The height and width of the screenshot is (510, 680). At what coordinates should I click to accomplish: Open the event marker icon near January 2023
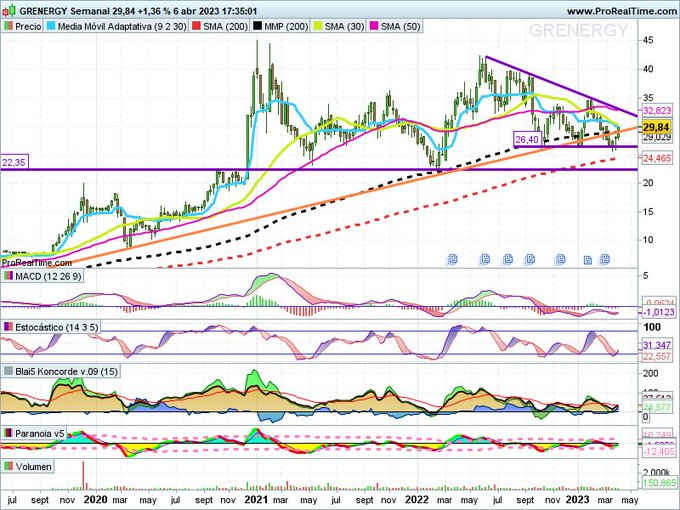[588, 260]
